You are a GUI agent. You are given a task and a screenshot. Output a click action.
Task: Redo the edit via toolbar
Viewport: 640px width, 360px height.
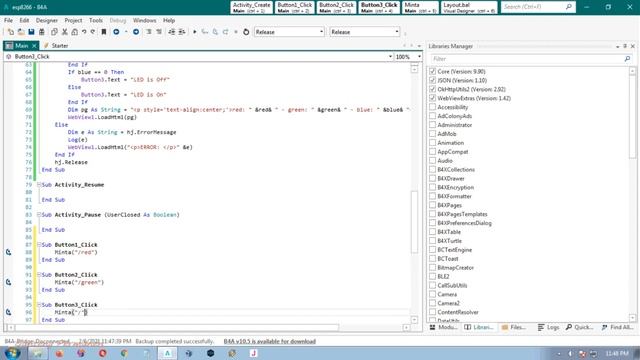pos(93,32)
